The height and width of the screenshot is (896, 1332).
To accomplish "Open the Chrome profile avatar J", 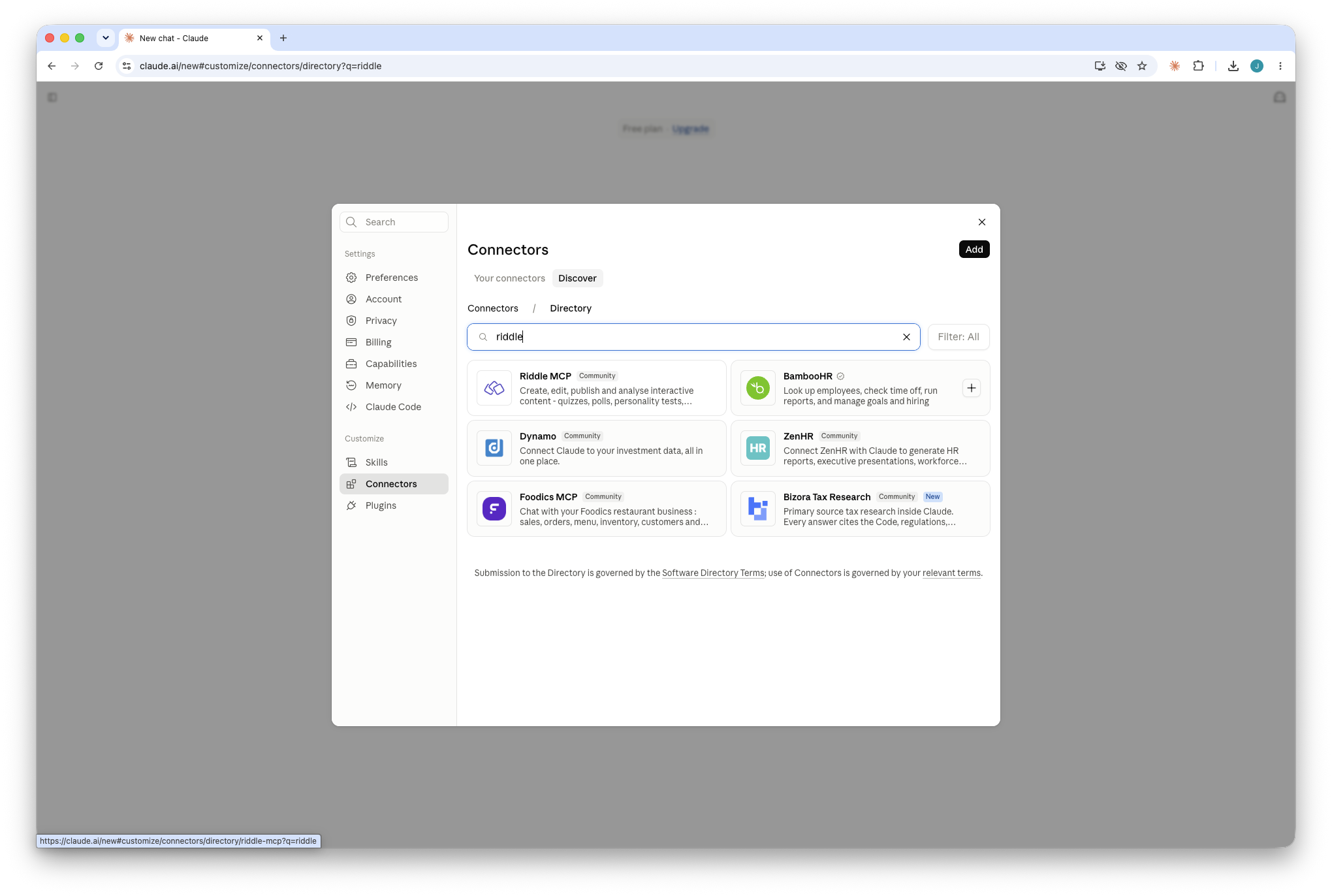I will pyautogui.click(x=1257, y=66).
